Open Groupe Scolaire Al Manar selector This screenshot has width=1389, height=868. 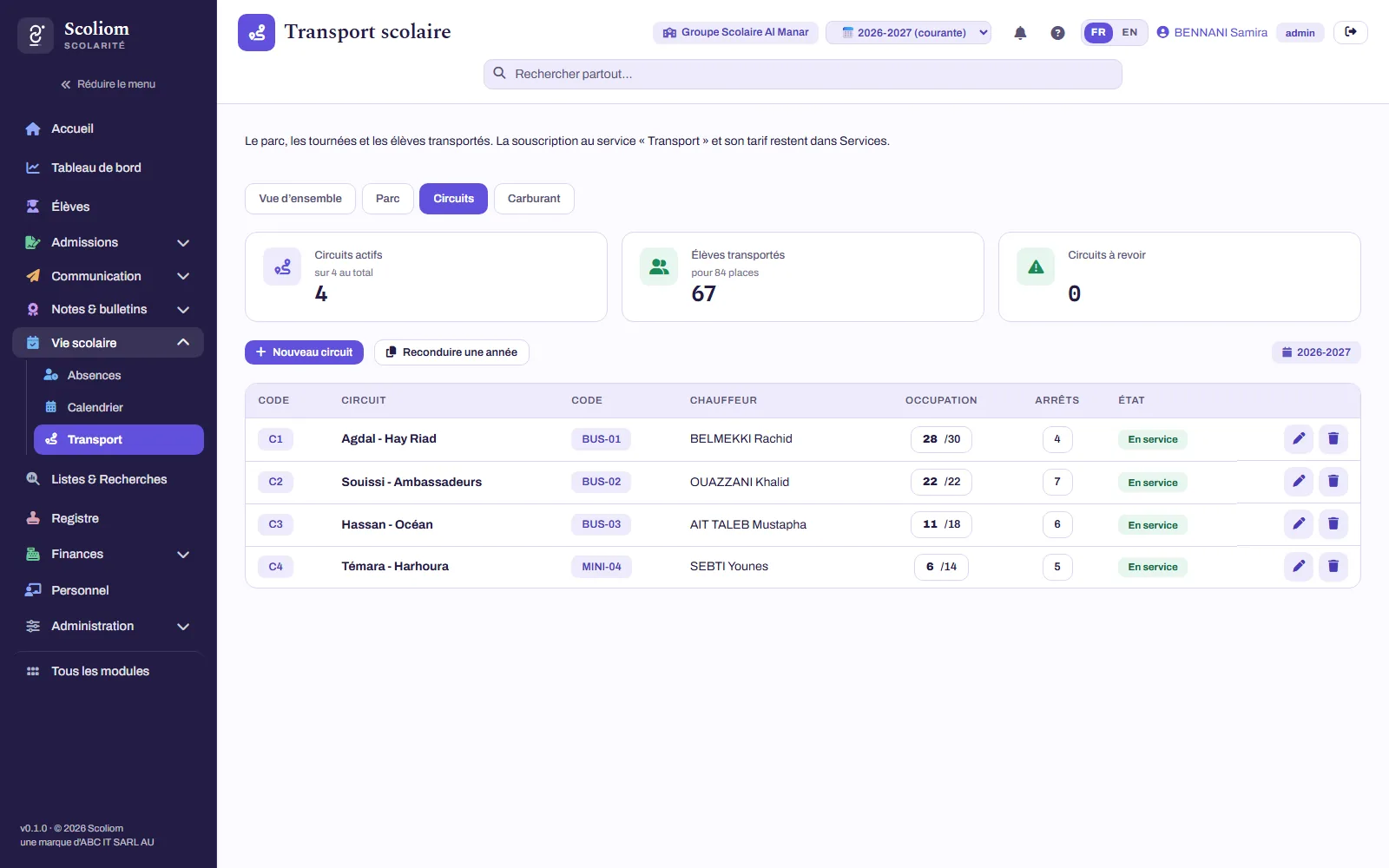735,33
